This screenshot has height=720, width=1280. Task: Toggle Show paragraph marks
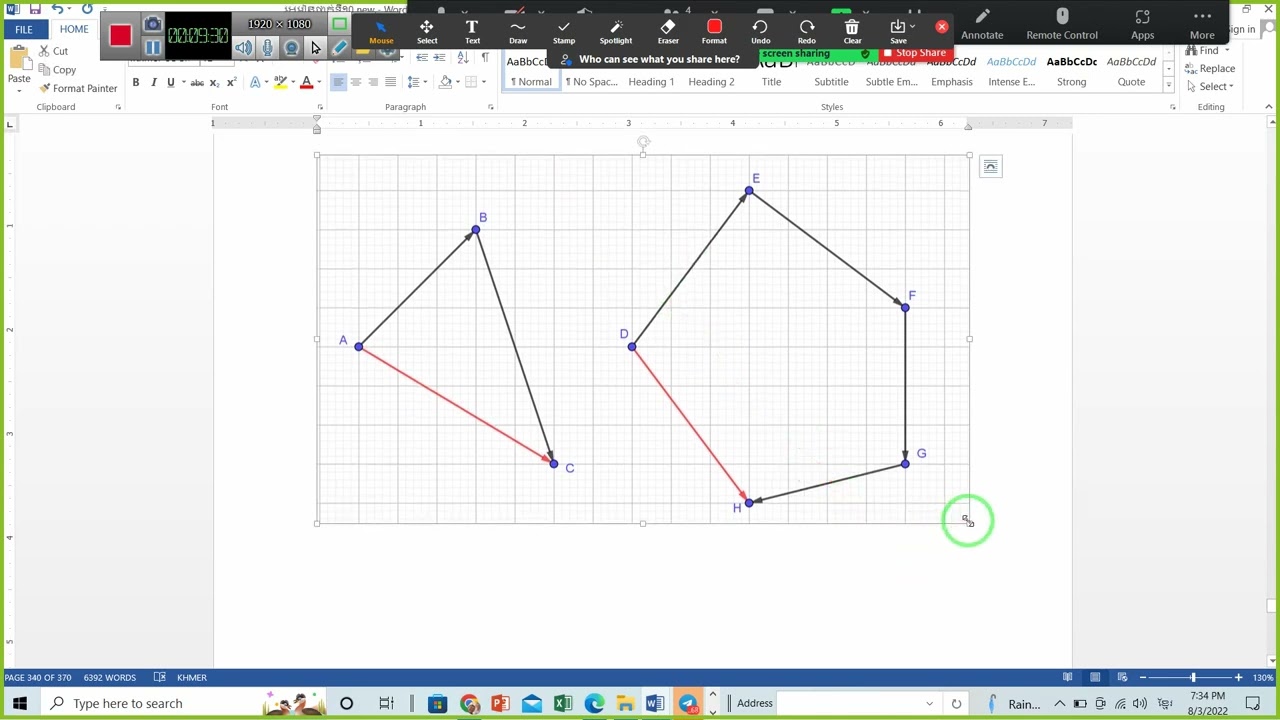pyautogui.click(x=485, y=57)
